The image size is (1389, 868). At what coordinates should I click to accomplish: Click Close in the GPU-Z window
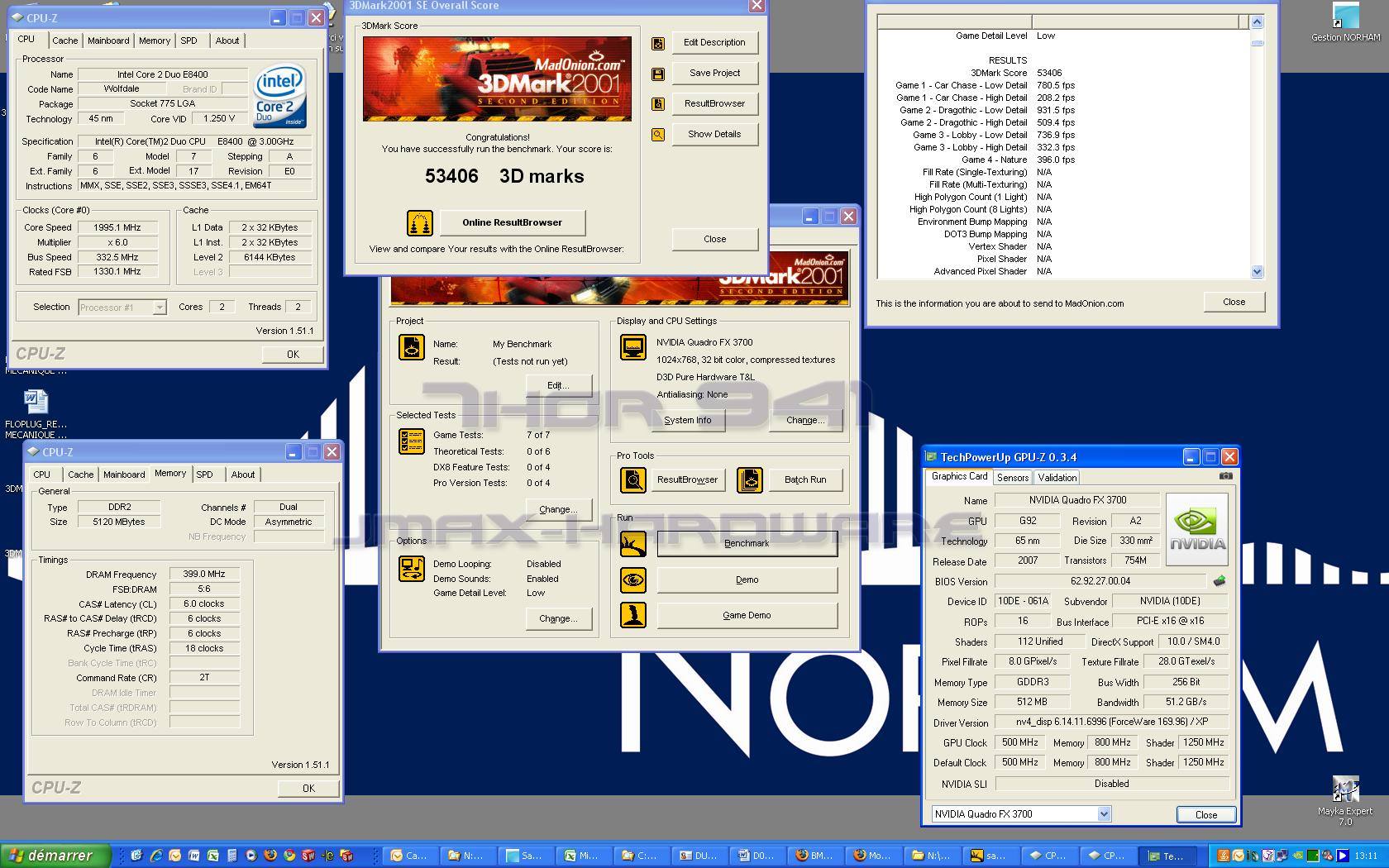pyautogui.click(x=1206, y=814)
